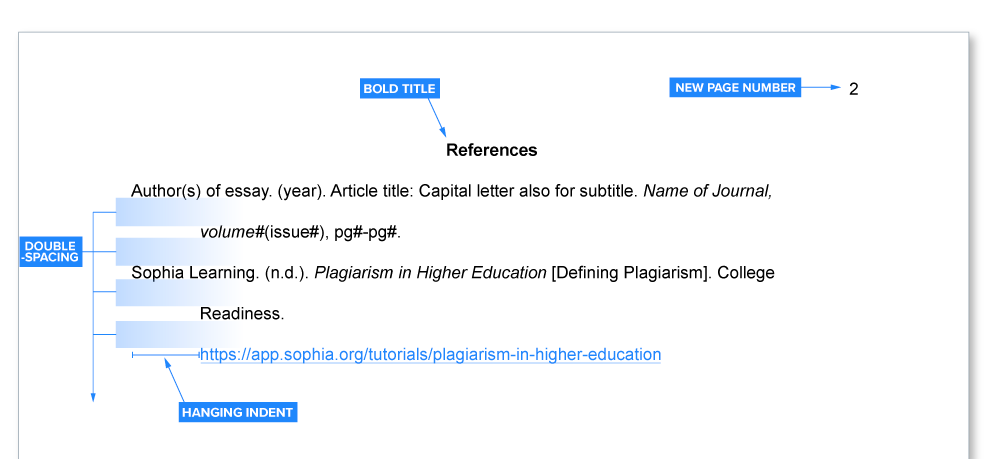Click the italic Plagiarism in Higher Education title
1001x459 pixels.
click(430, 273)
